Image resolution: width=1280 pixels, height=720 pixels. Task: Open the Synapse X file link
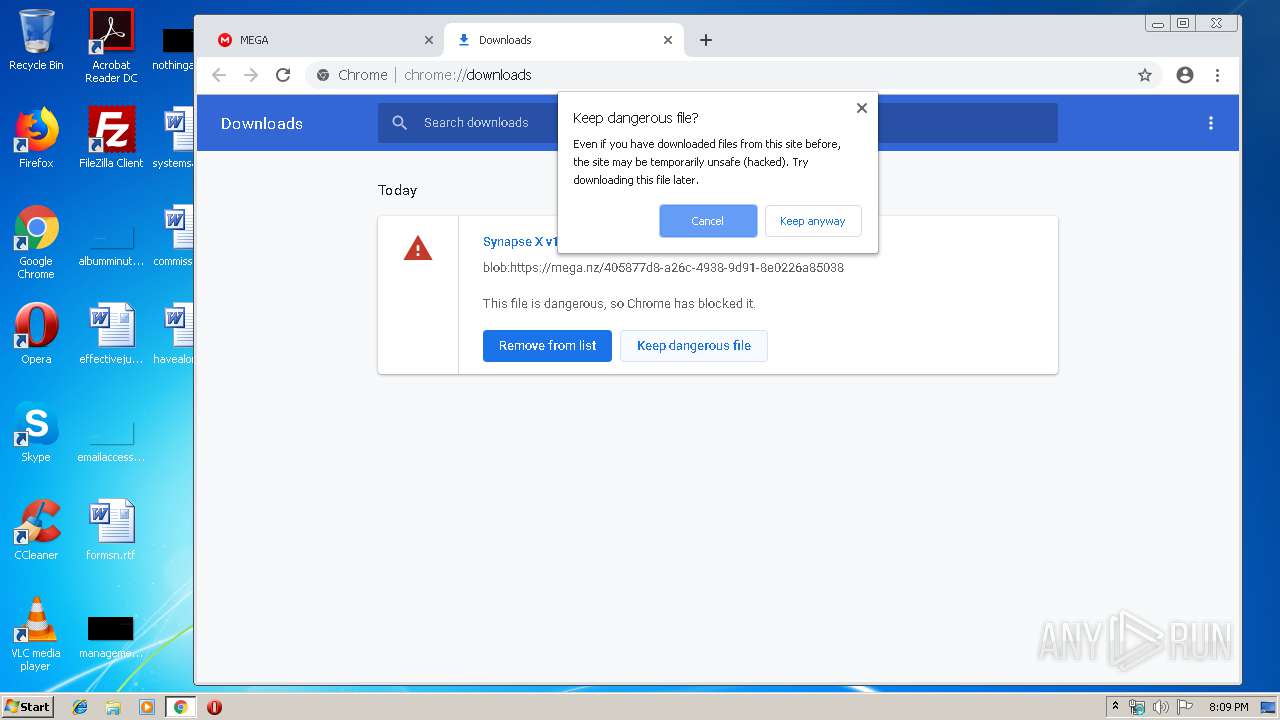[520, 241]
